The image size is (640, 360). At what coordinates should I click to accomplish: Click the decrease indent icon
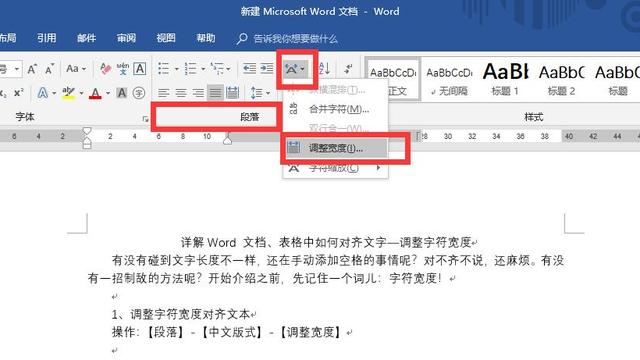(249, 69)
